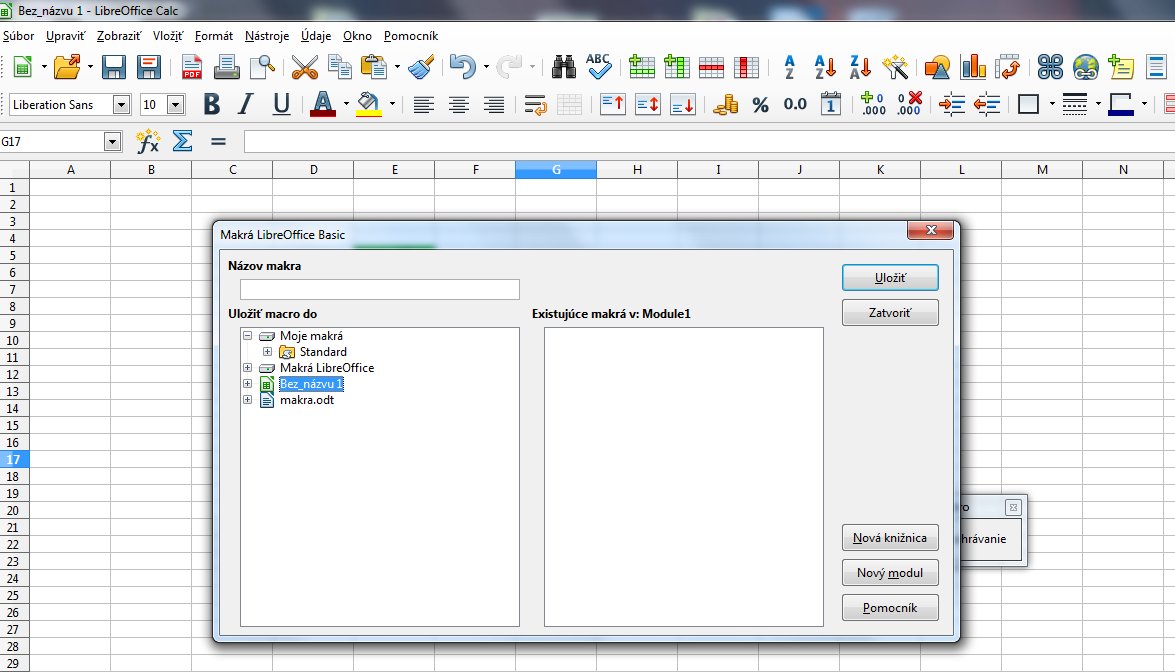This screenshot has height=672, width=1175.
Task: Insert a column with the toolbar icon
Action: pyautogui.click(x=677, y=67)
